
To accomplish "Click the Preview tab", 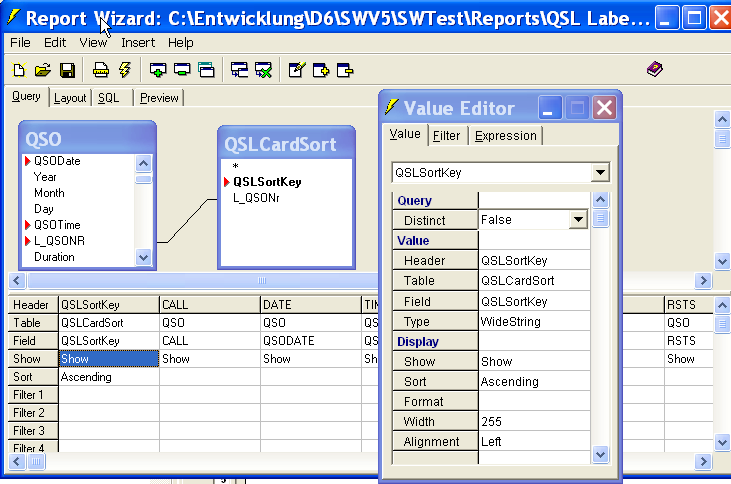I will pyautogui.click(x=159, y=98).
